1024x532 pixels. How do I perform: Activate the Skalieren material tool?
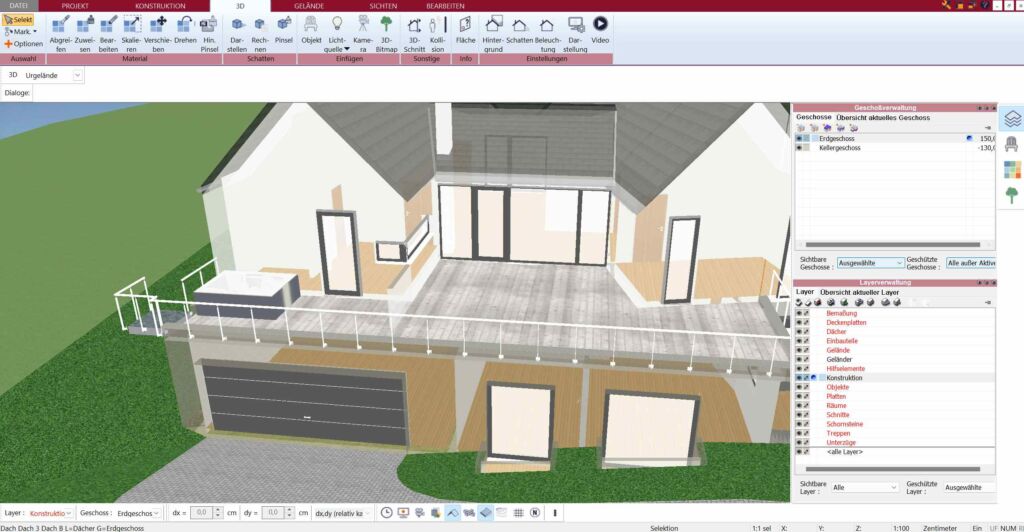coord(132,34)
